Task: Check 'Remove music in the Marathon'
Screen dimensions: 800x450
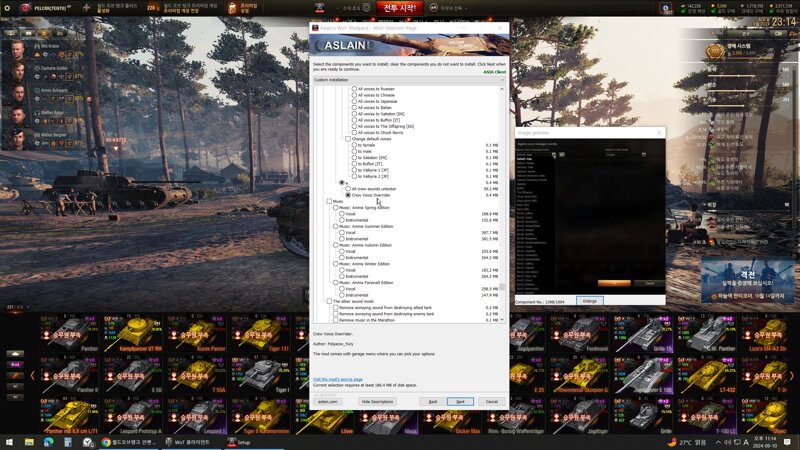Action: (x=335, y=320)
